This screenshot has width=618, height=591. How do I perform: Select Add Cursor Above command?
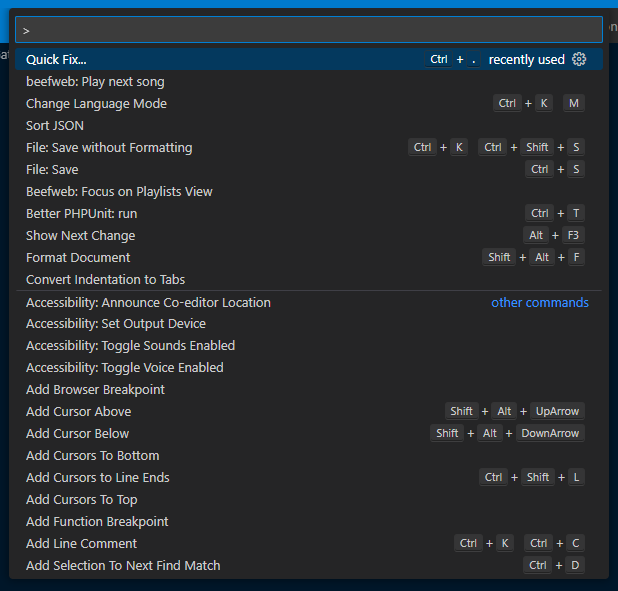pyautogui.click(x=78, y=412)
